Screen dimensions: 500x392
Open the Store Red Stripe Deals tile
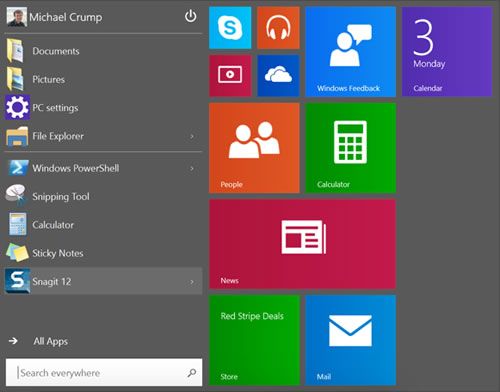point(254,340)
